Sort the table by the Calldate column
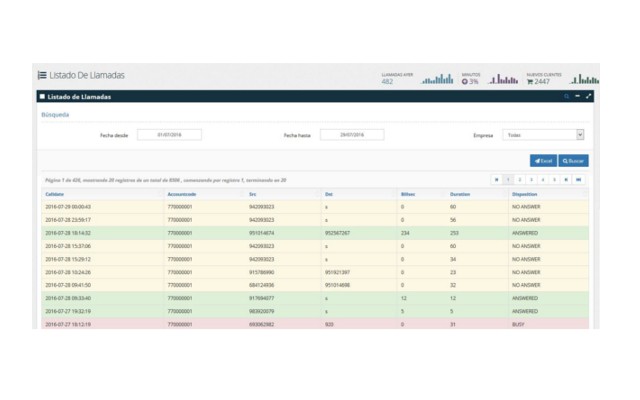640x400 pixels. (x=54, y=194)
